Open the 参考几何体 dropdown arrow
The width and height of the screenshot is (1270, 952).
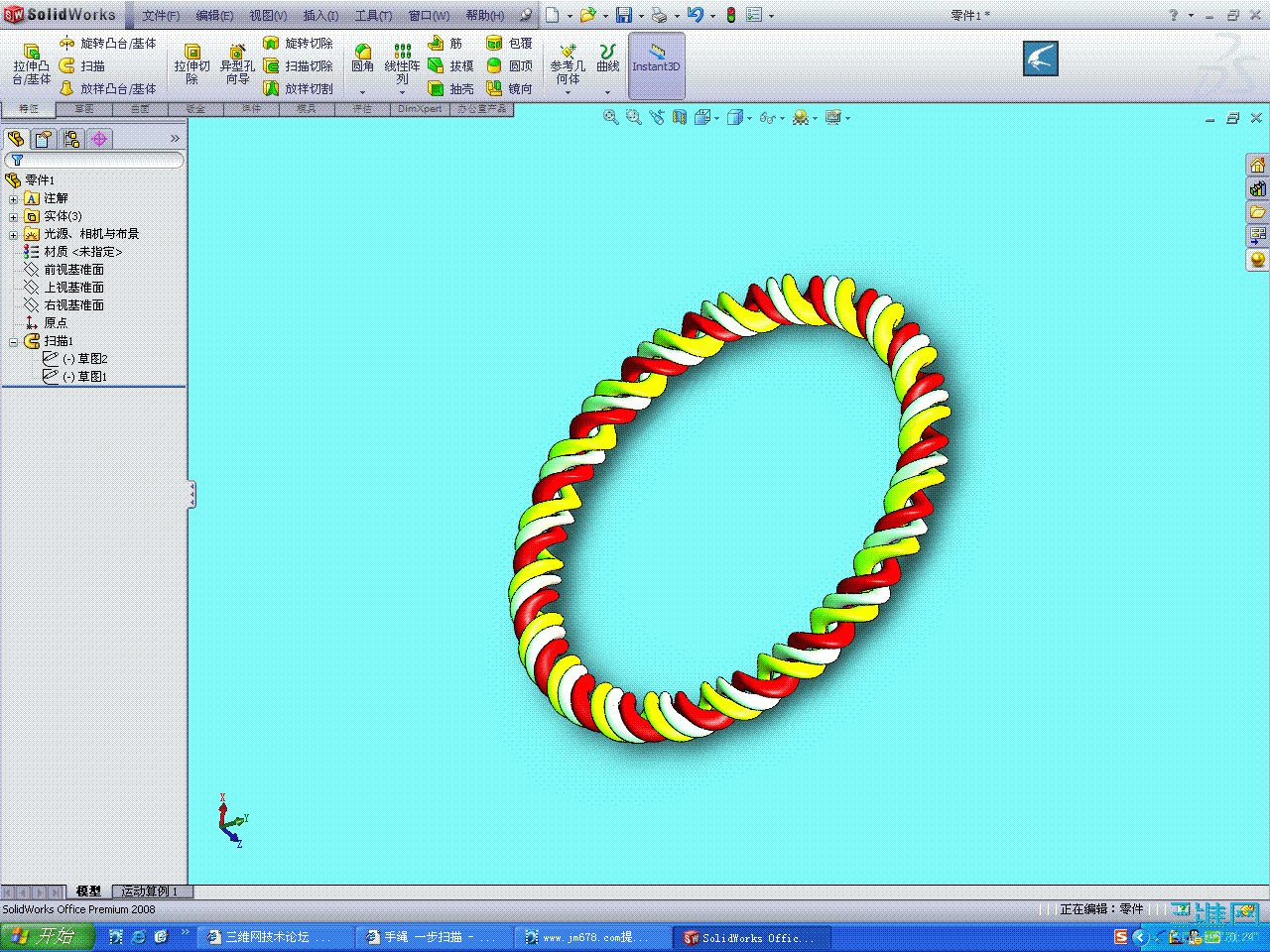[568, 92]
